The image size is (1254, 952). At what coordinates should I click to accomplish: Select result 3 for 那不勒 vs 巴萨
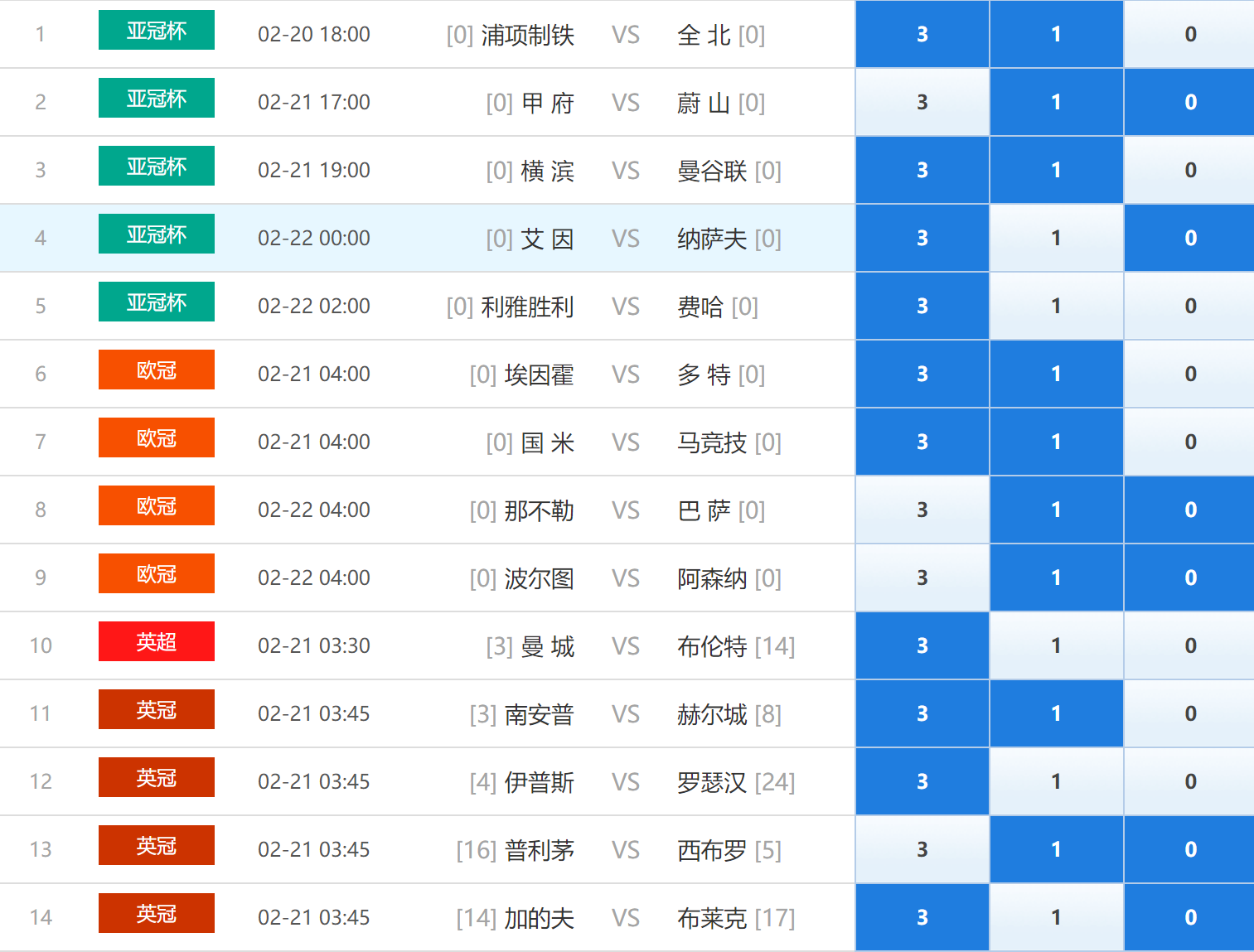click(922, 510)
